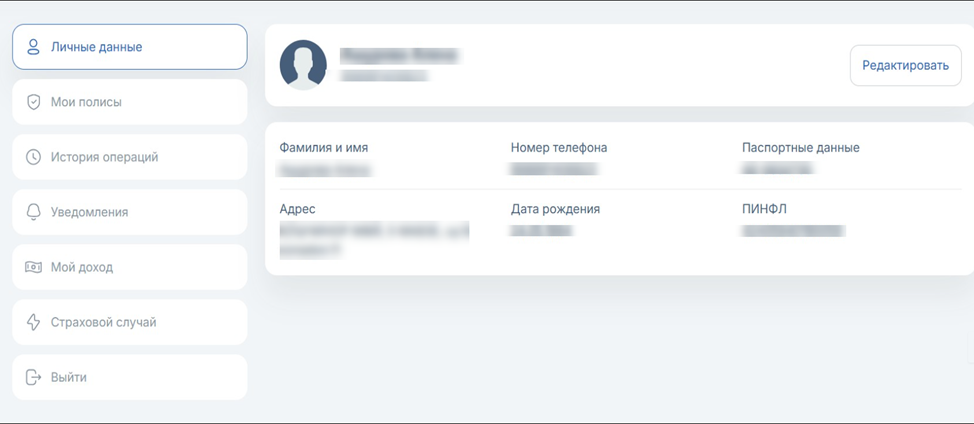The height and width of the screenshot is (424, 974).
Task: Go to the Уведомления menu label
Action: (89, 212)
